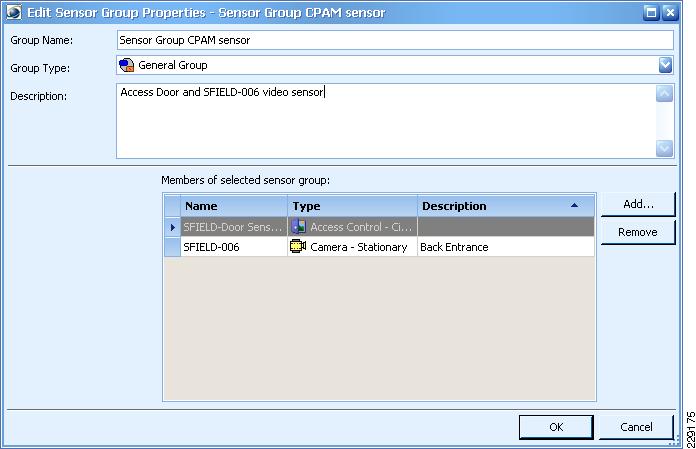
Task: Click the camera icon in SFIELD-006 row
Action: pyautogui.click(x=298, y=246)
